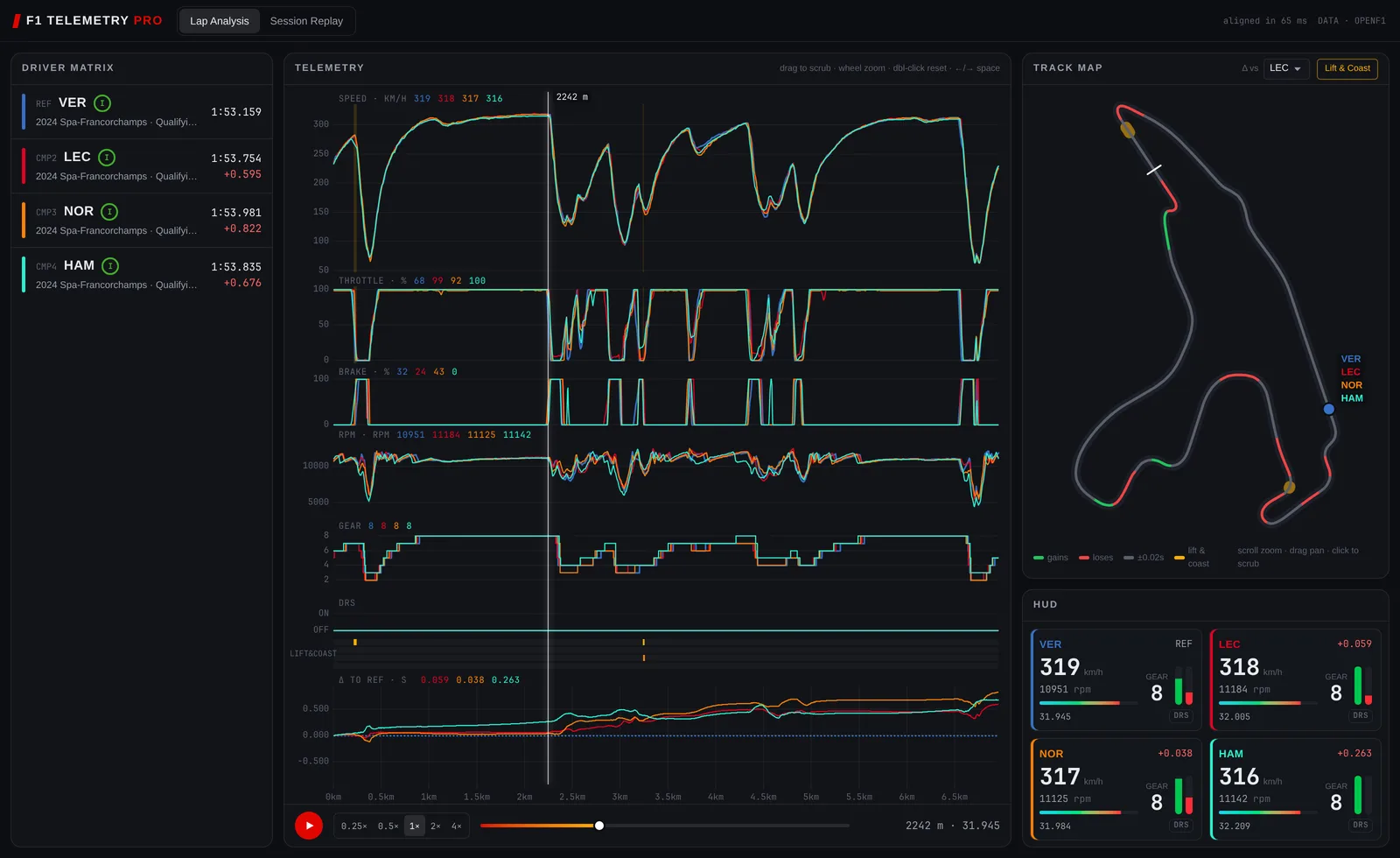Click the aligned in 65 ms status text
Image resolution: width=1400 pixels, height=858 pixels.
1265,21
